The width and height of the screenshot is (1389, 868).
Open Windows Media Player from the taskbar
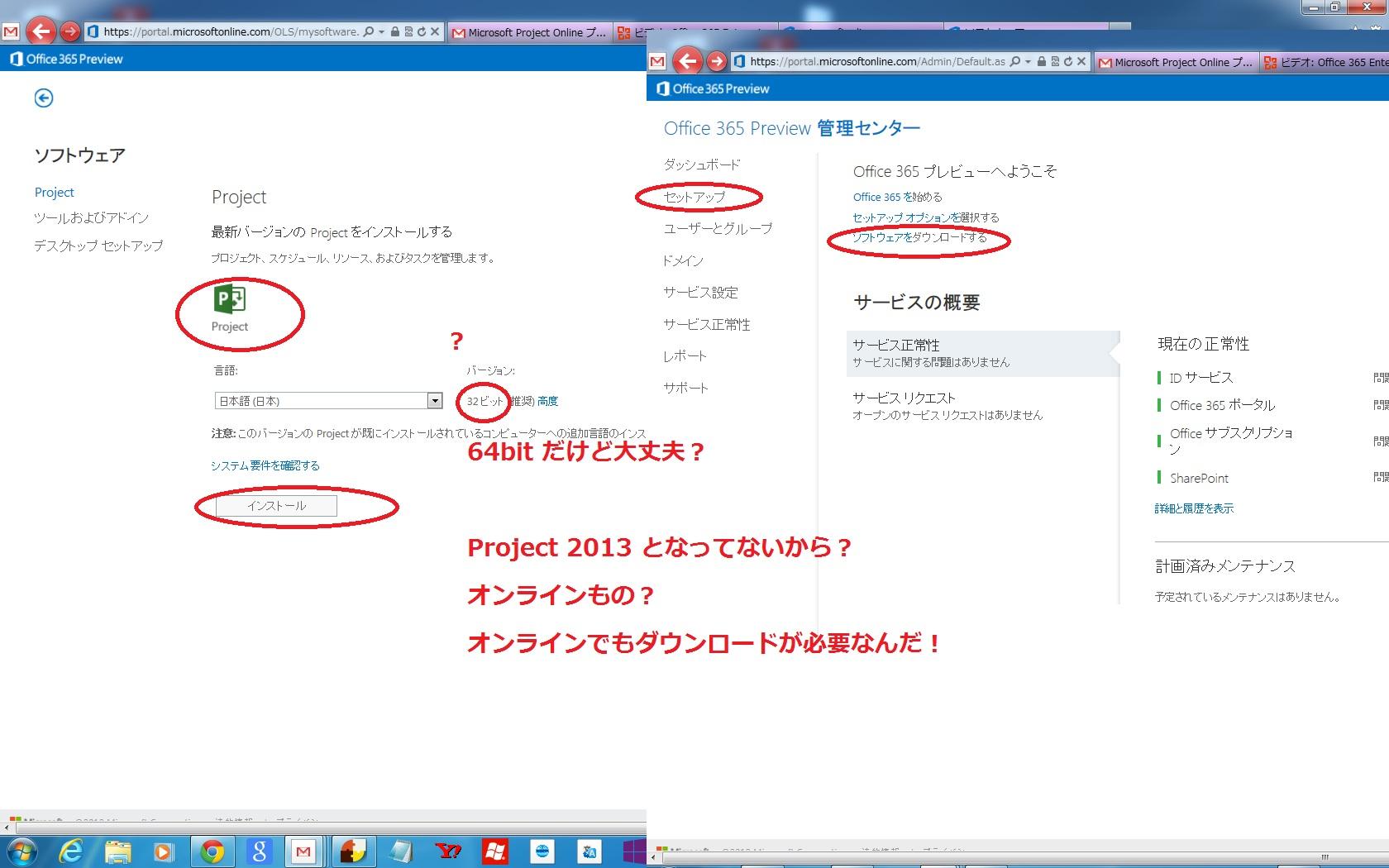[x=164, y=851]
